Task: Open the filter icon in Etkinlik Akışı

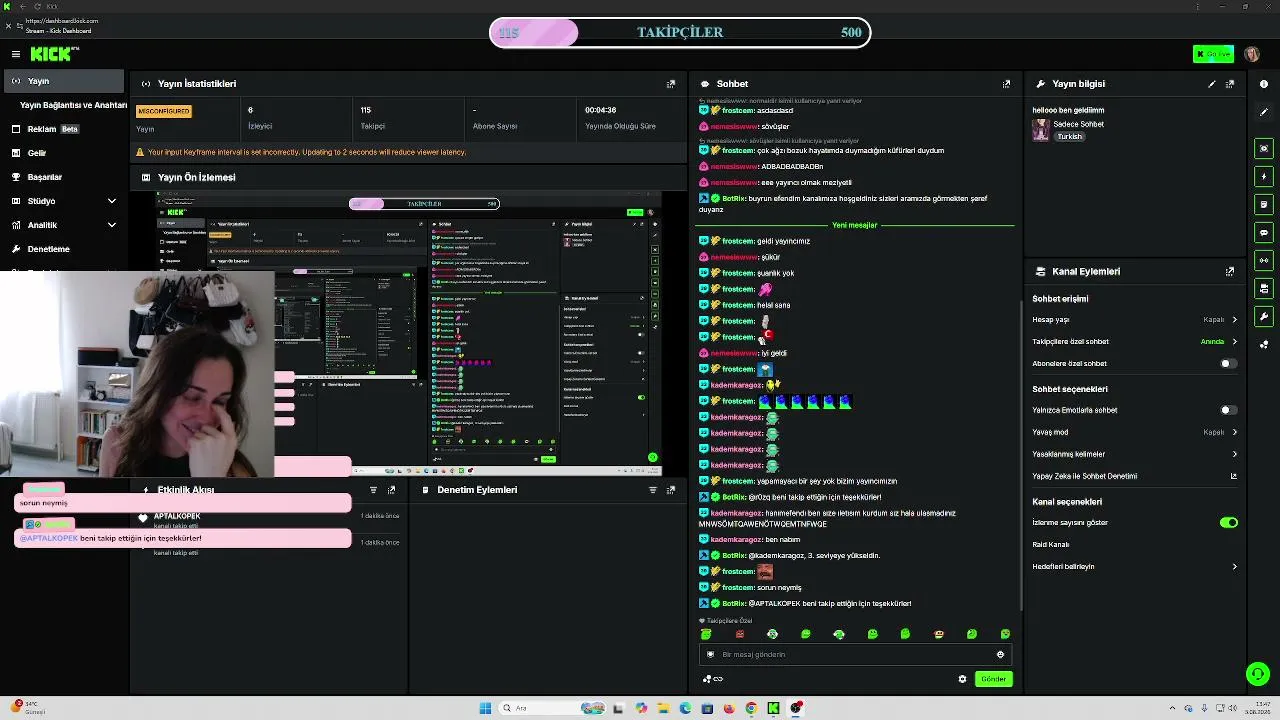Action: (x=373, y=490)
